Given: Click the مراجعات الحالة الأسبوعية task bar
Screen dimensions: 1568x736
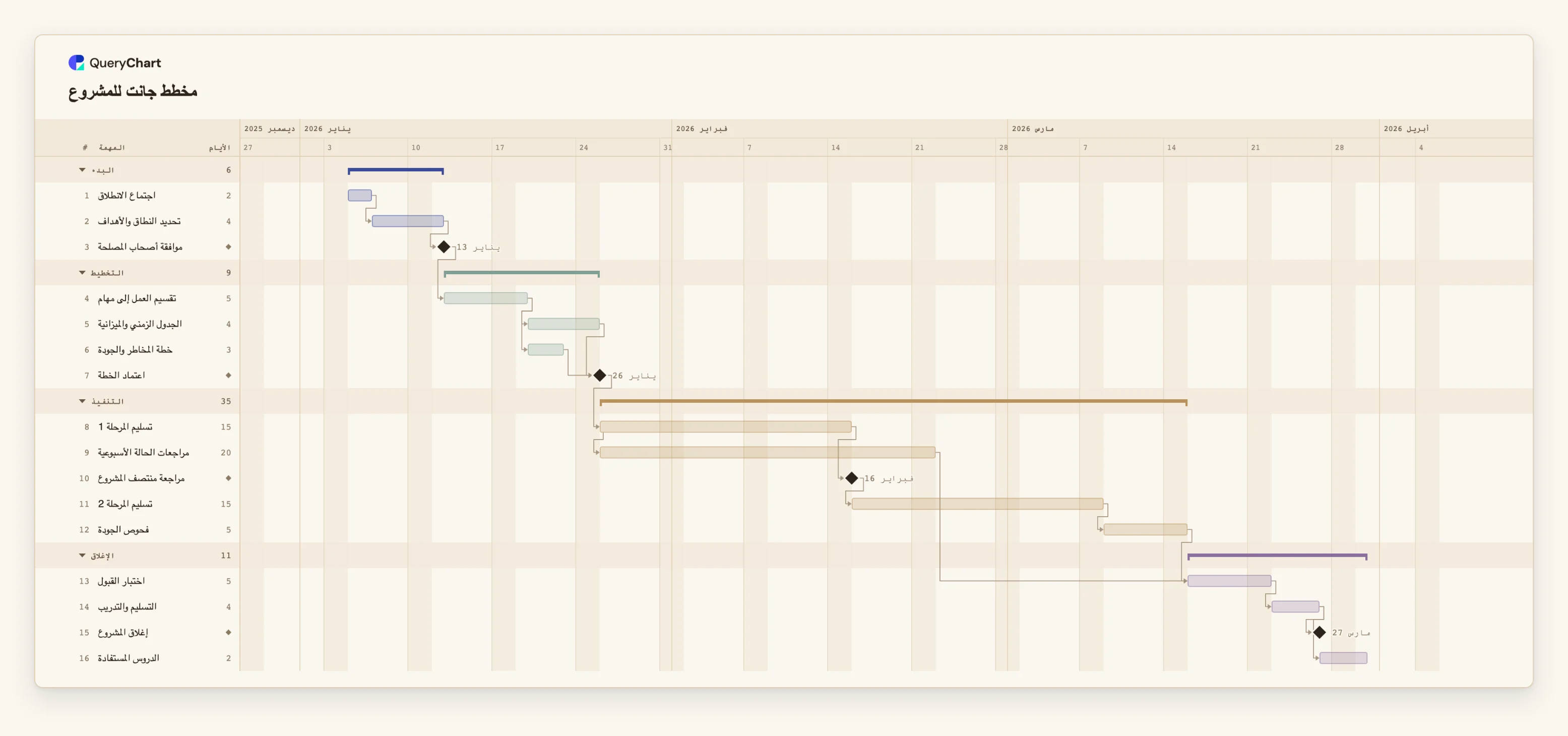Looking at the screenshot, I should (768, 452).
